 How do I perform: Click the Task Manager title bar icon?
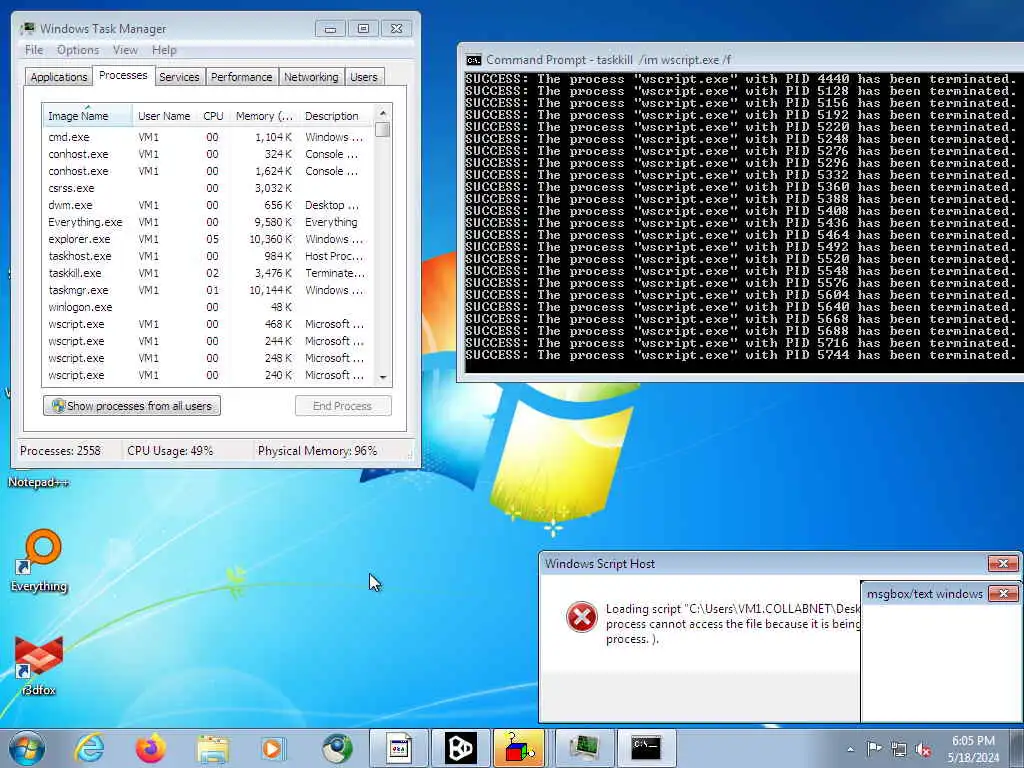coord(27,28)
